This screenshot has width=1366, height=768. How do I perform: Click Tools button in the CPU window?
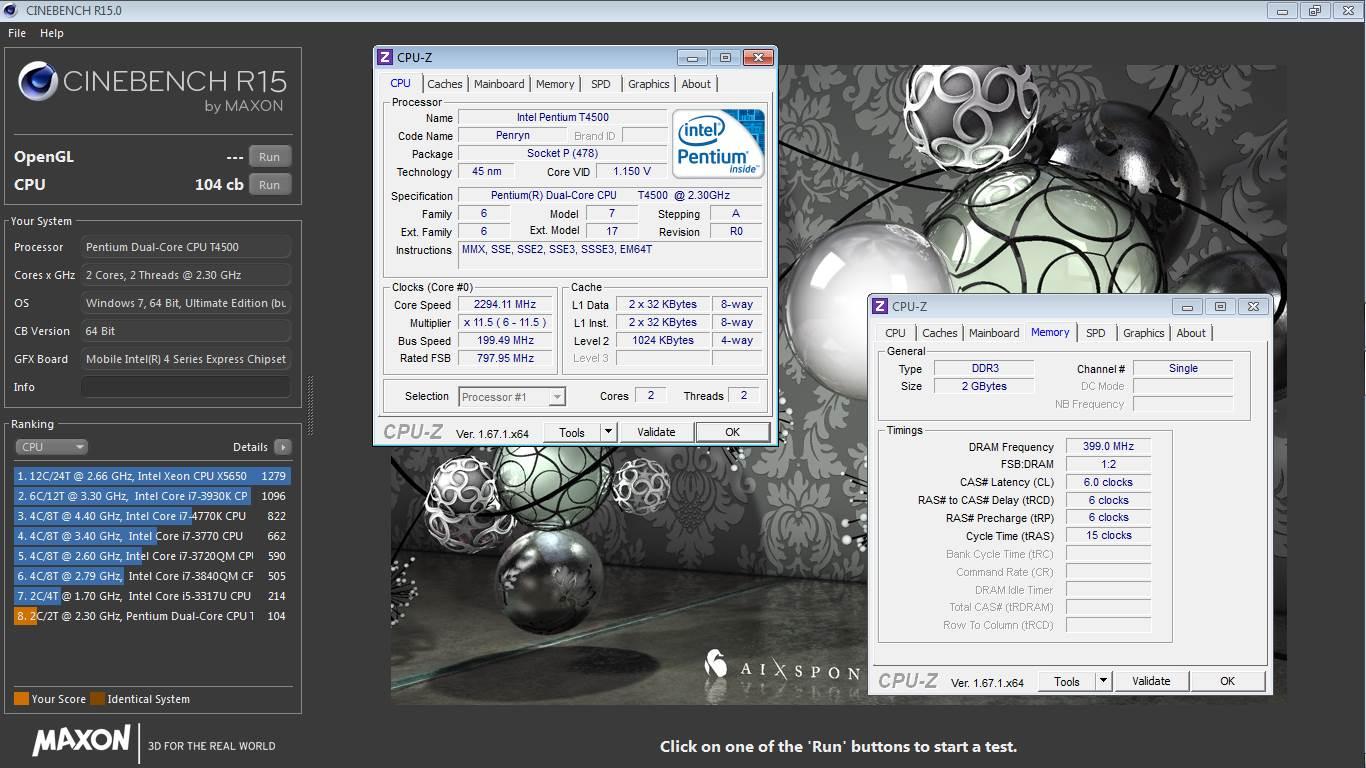[572, 432]
